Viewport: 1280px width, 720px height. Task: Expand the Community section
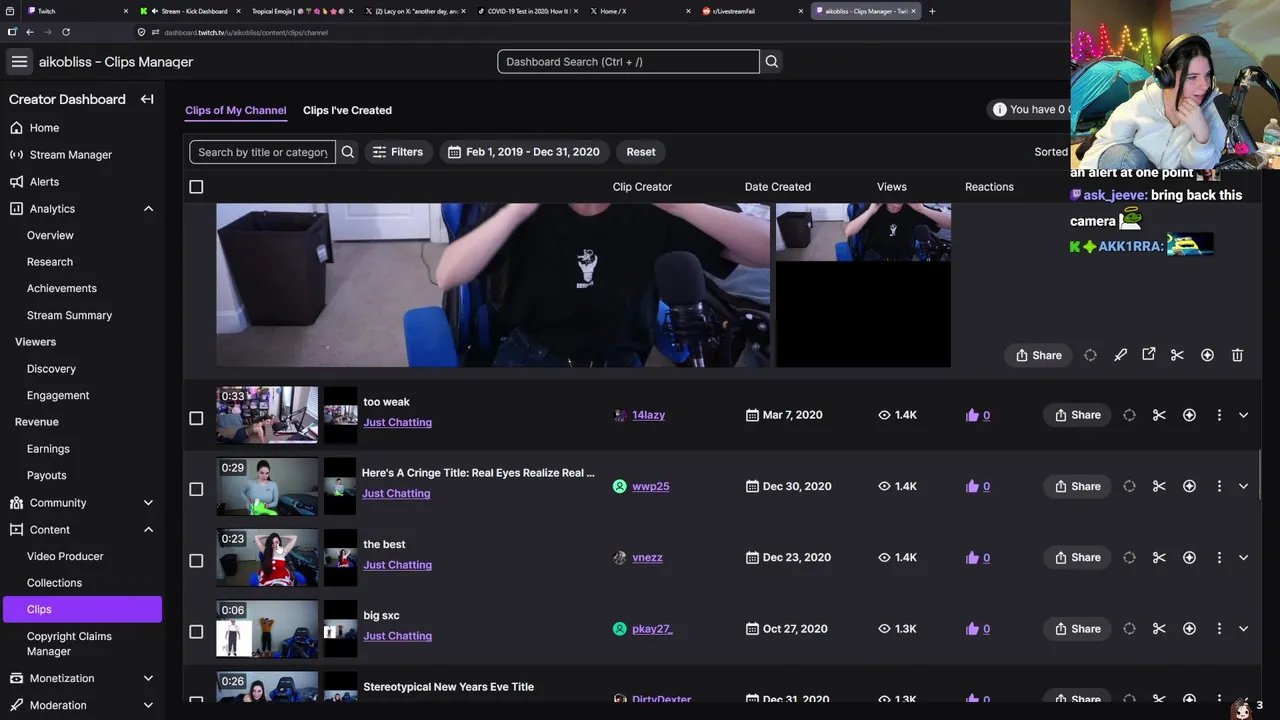[x=148, y=503]
